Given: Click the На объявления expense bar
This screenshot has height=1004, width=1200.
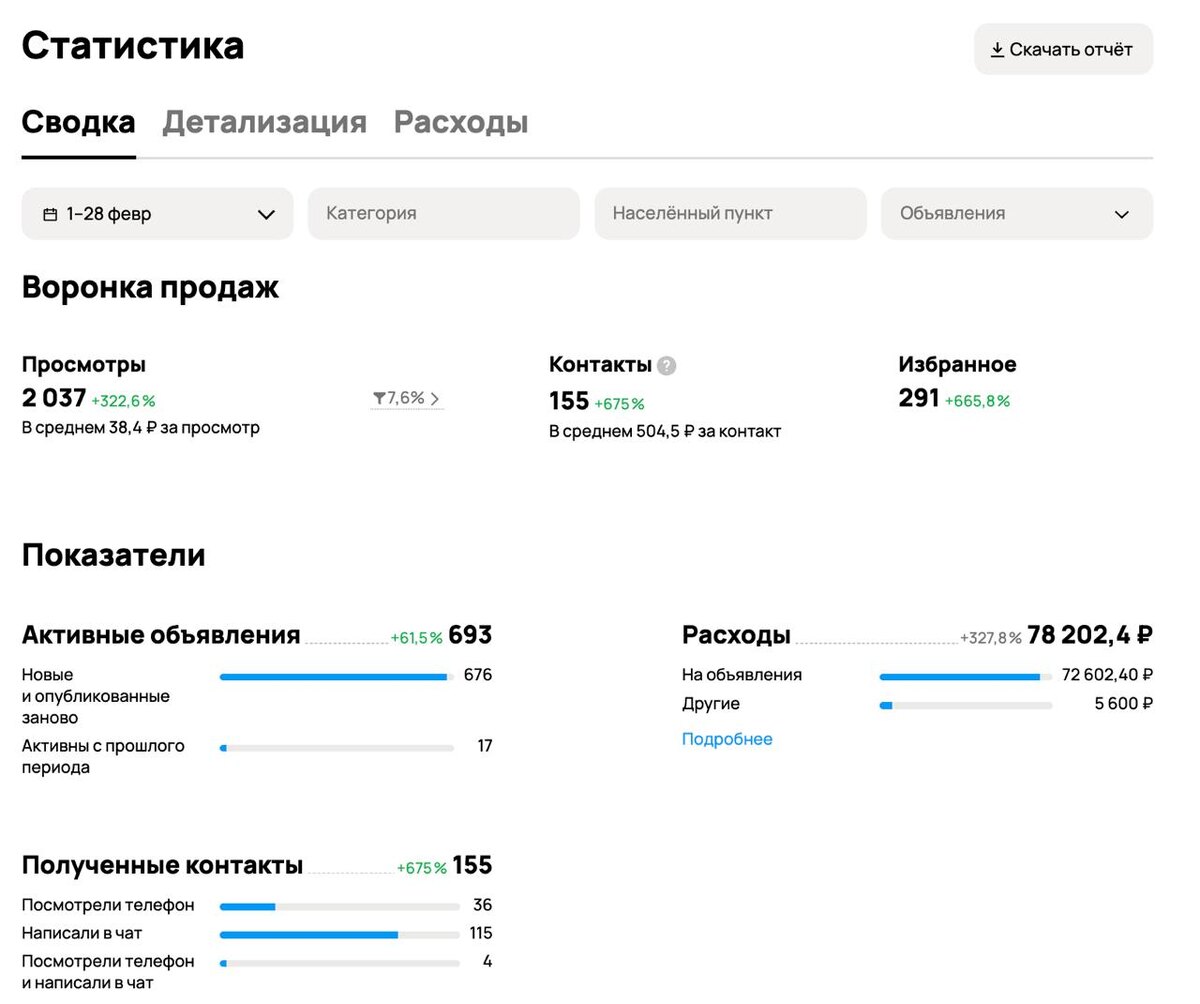Looking at the screenshot, I should tap(966, 677).
